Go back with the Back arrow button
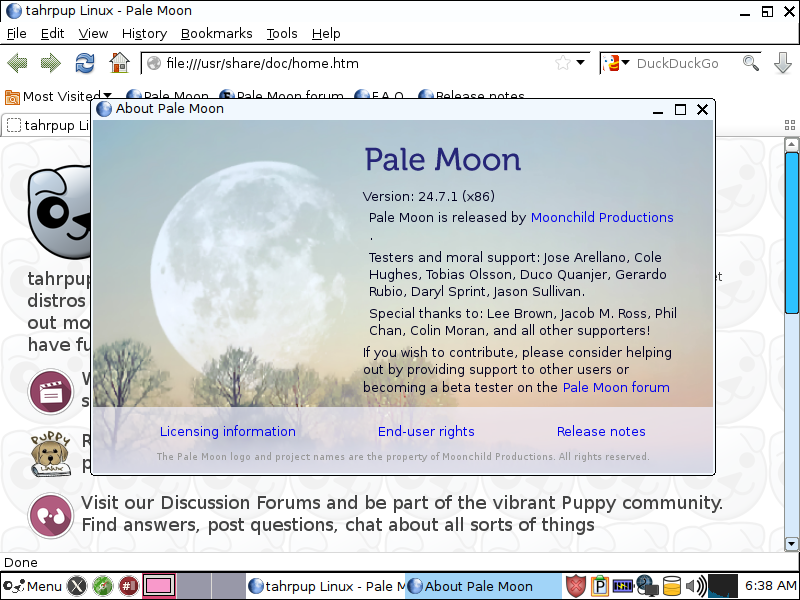 pyautogui.click(x=17, y=63)
